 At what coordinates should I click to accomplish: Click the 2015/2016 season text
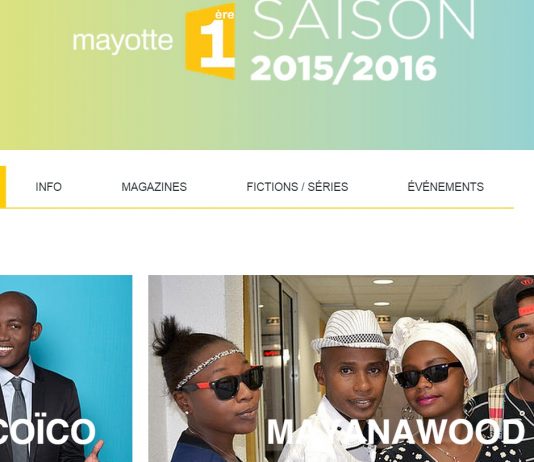343,68
